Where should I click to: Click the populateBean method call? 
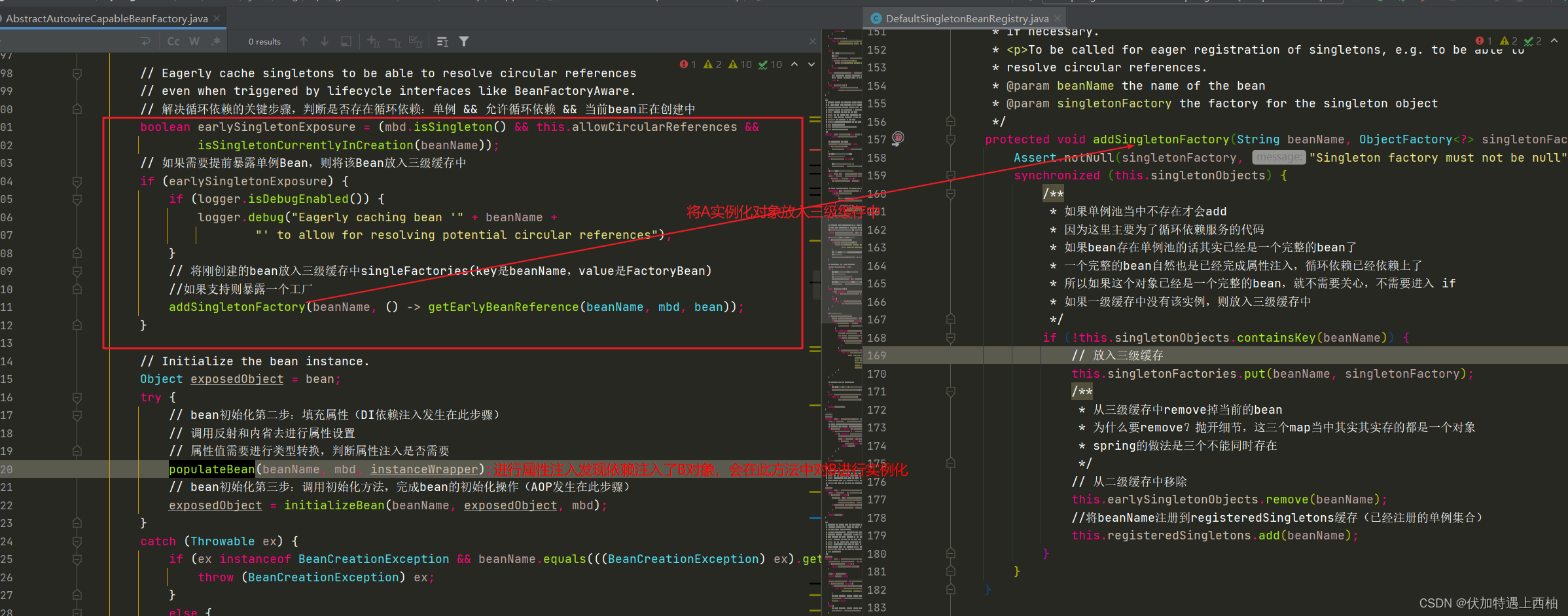211,469
